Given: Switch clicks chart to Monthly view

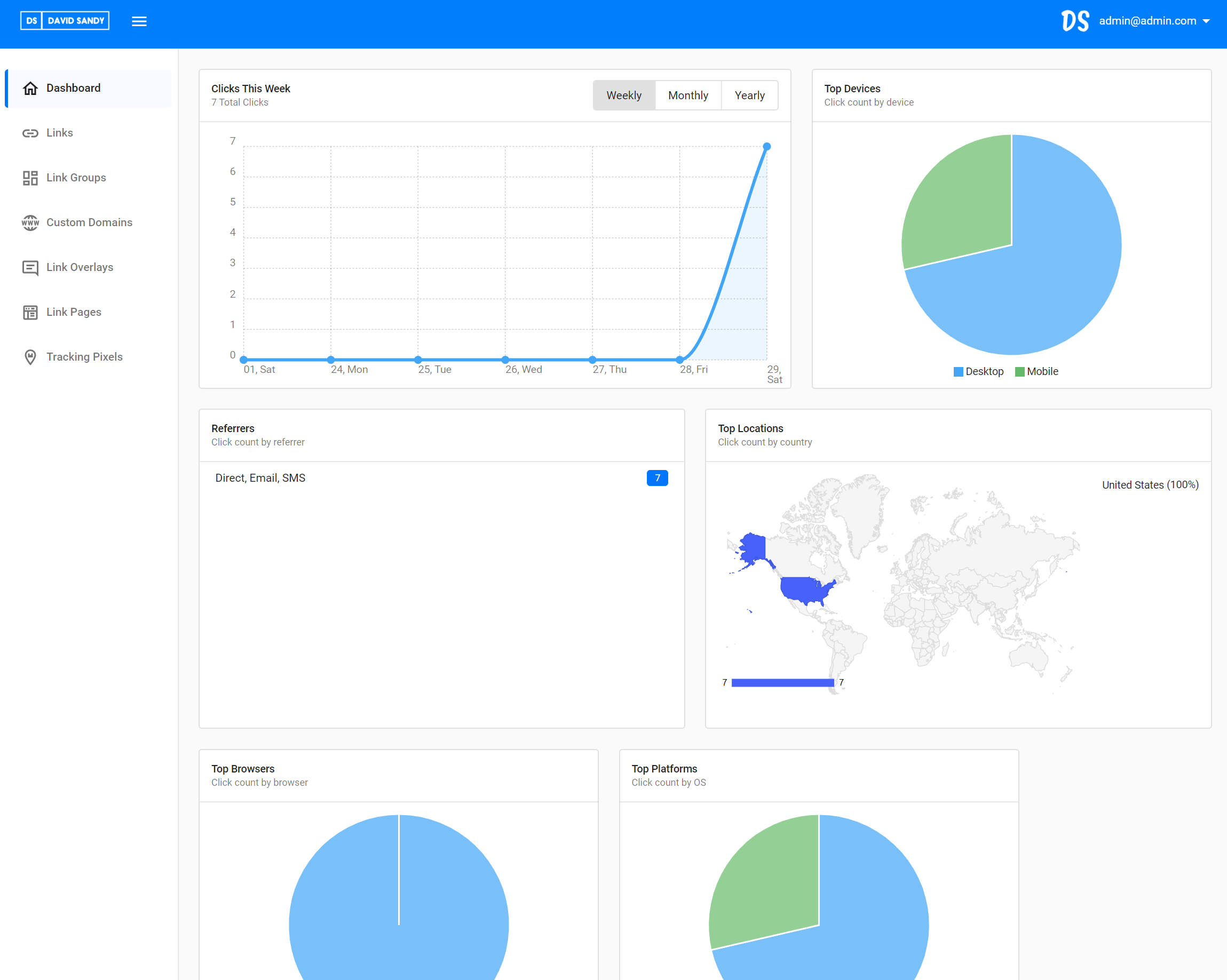Looking at the screenshot, I should pos(688,95).
